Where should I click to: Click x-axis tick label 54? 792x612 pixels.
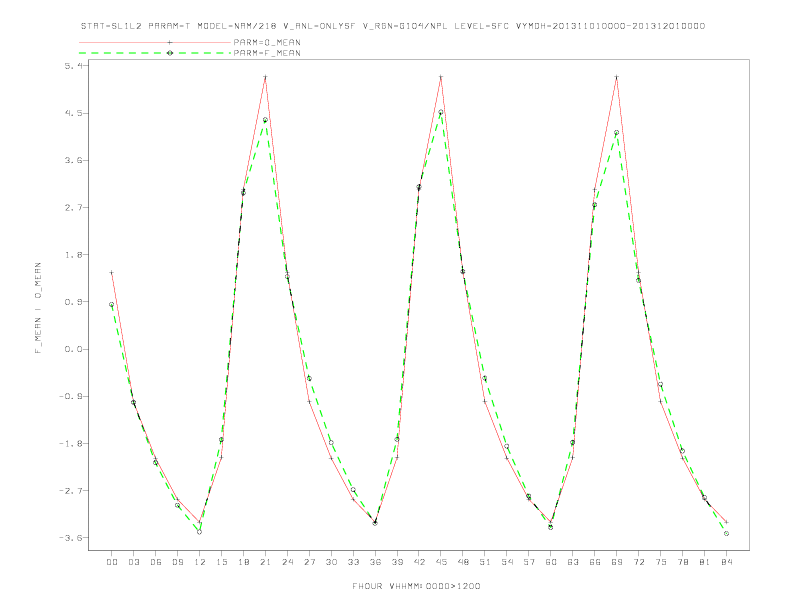coord(507,562)
